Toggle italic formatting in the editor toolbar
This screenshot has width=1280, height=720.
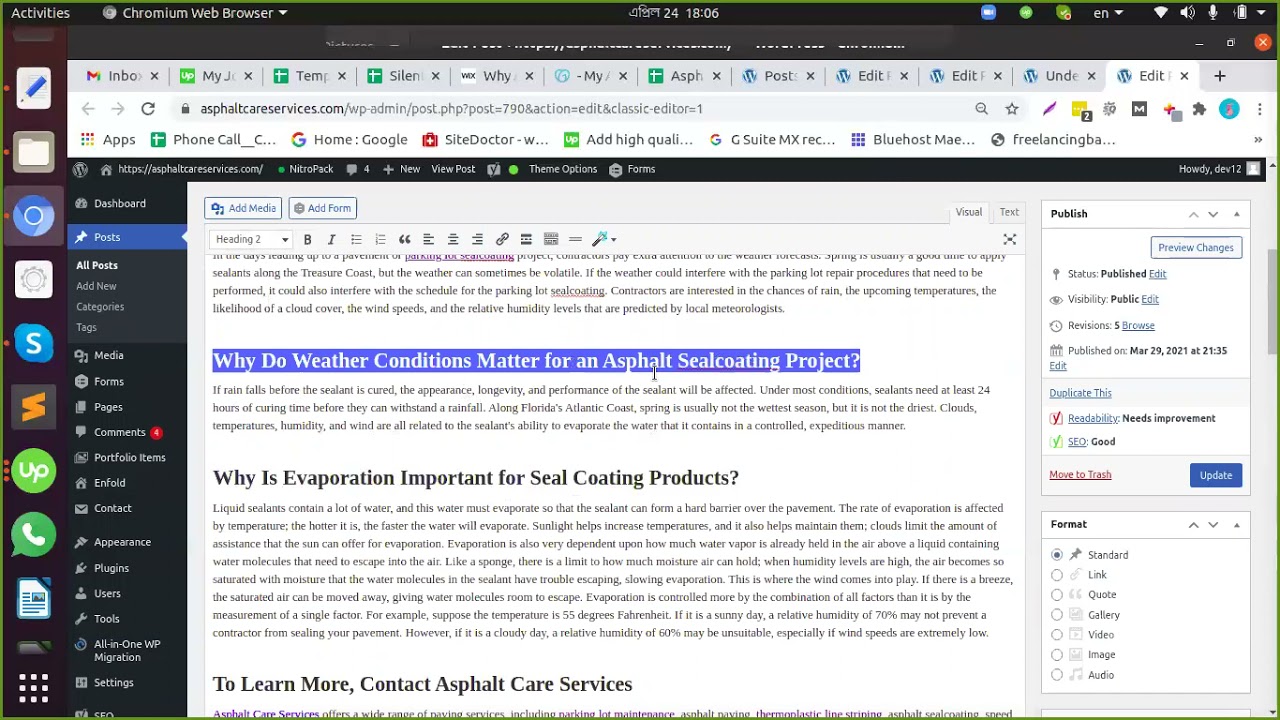[x=331, y=239]
